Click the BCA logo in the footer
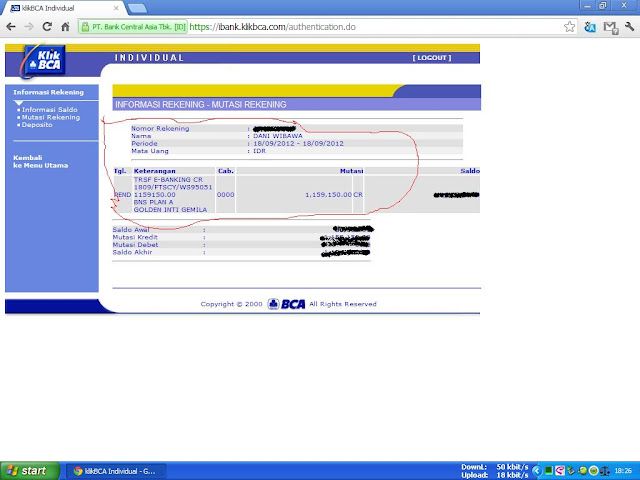Image resolution: width=640 pixels, height=480 pixels. 287,304
